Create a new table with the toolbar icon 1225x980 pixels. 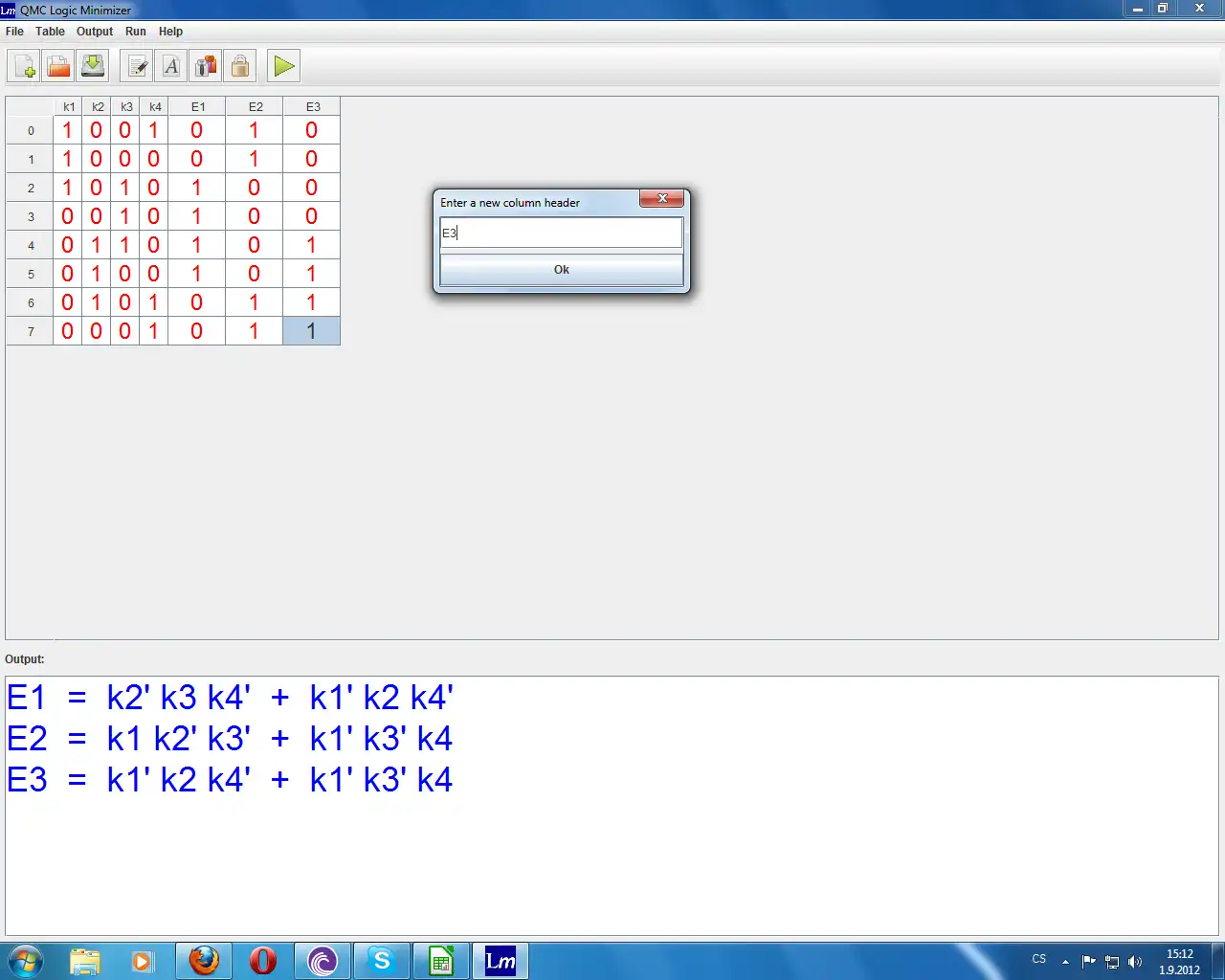pos(24,66)
